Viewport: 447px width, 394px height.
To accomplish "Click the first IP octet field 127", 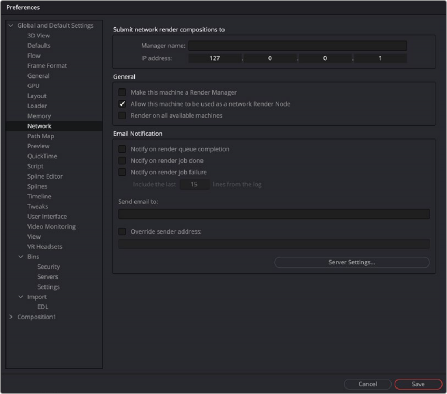I will click(x=215, y=58).
